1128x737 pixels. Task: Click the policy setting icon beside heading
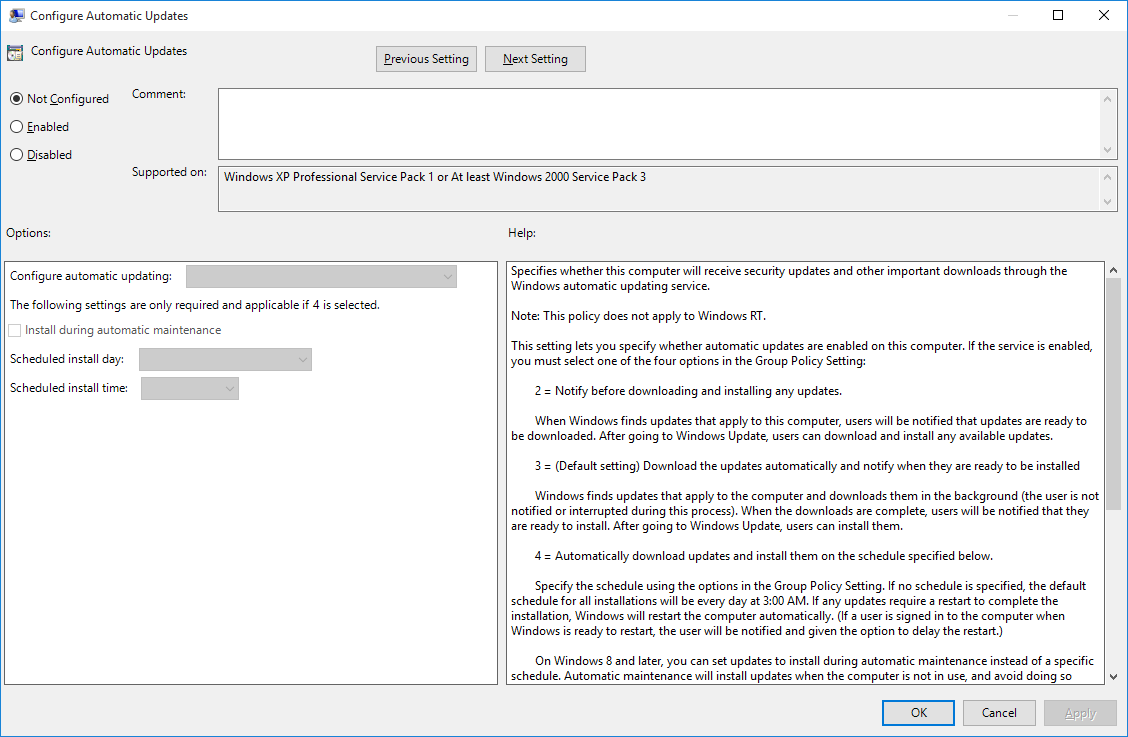[x=14, y=53]
